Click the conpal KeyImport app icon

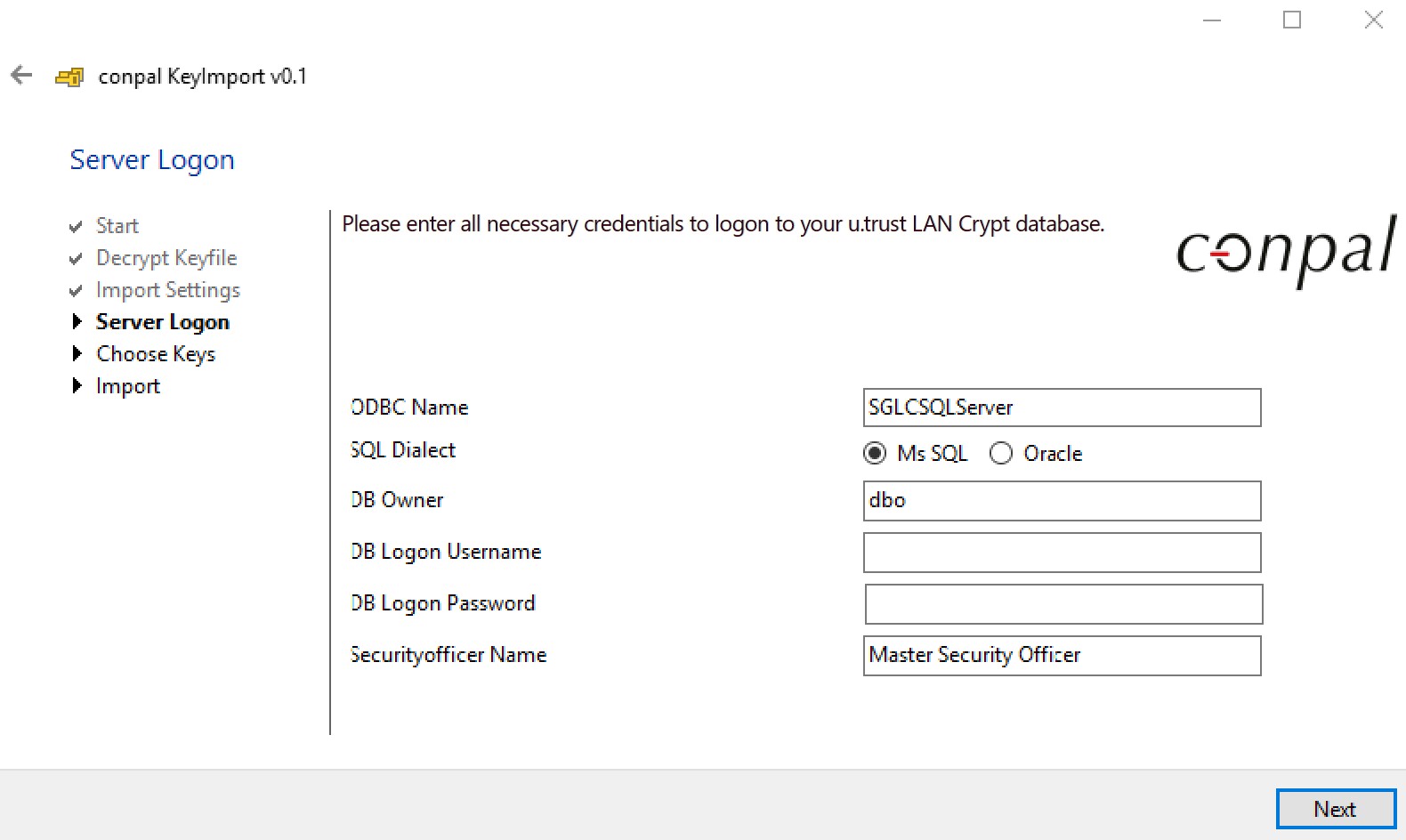click(69, 77)
